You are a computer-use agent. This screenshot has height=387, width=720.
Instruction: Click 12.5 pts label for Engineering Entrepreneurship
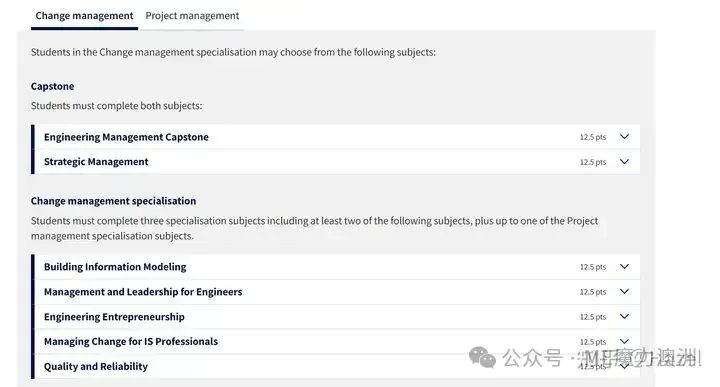(593, 317)
